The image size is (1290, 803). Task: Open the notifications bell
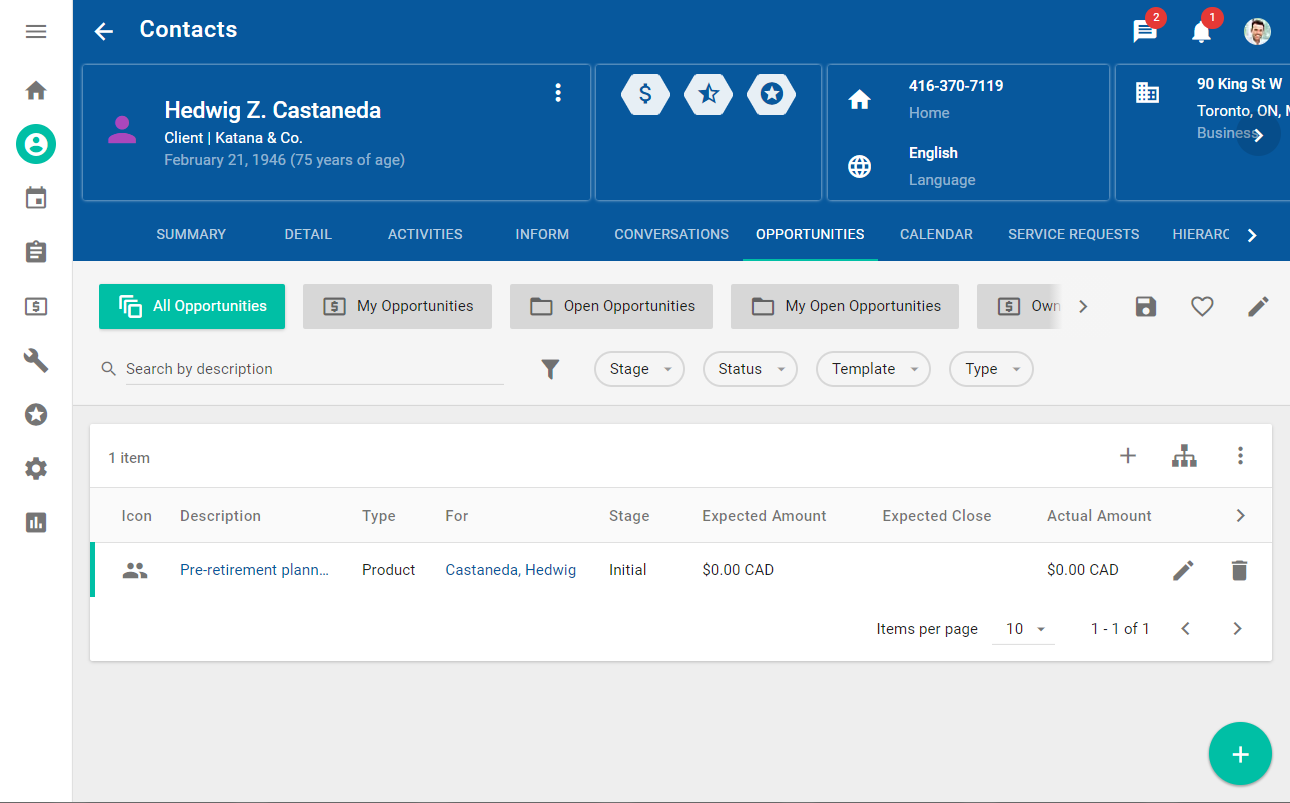click(1201, 31)
